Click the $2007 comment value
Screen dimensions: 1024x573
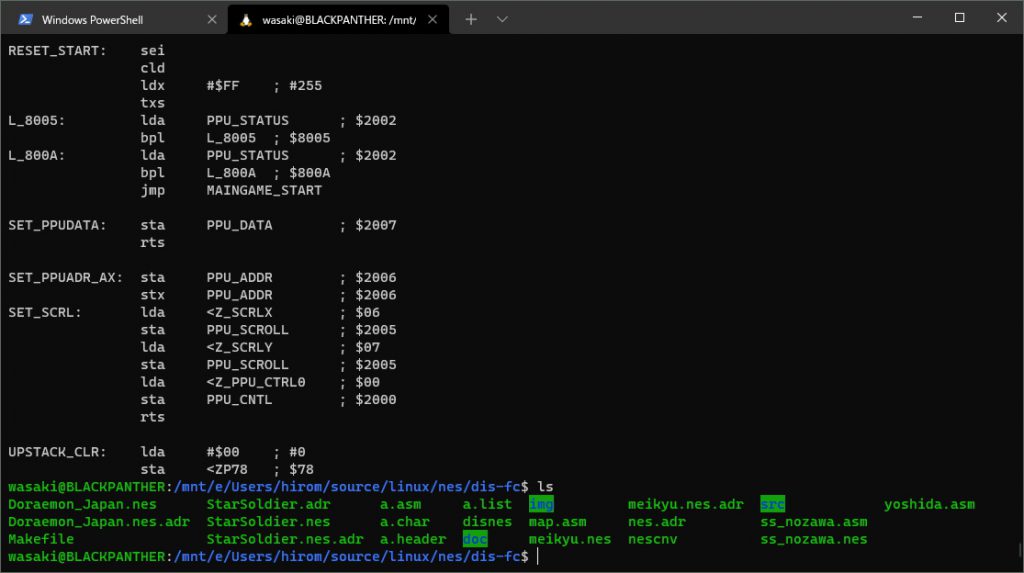pos(376,225)
